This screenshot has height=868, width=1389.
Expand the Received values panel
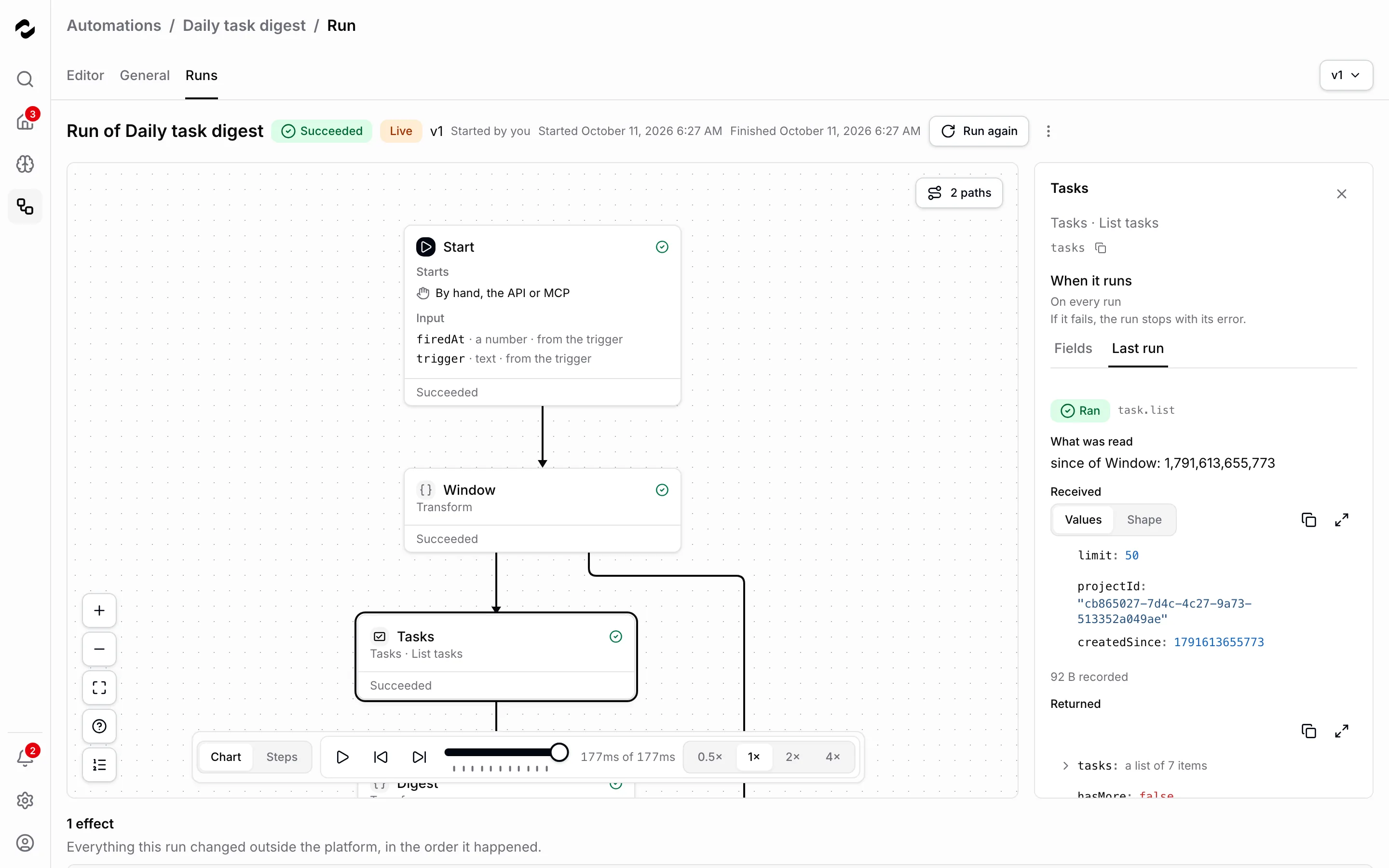pyautogui.click(x=1341, y=520)
